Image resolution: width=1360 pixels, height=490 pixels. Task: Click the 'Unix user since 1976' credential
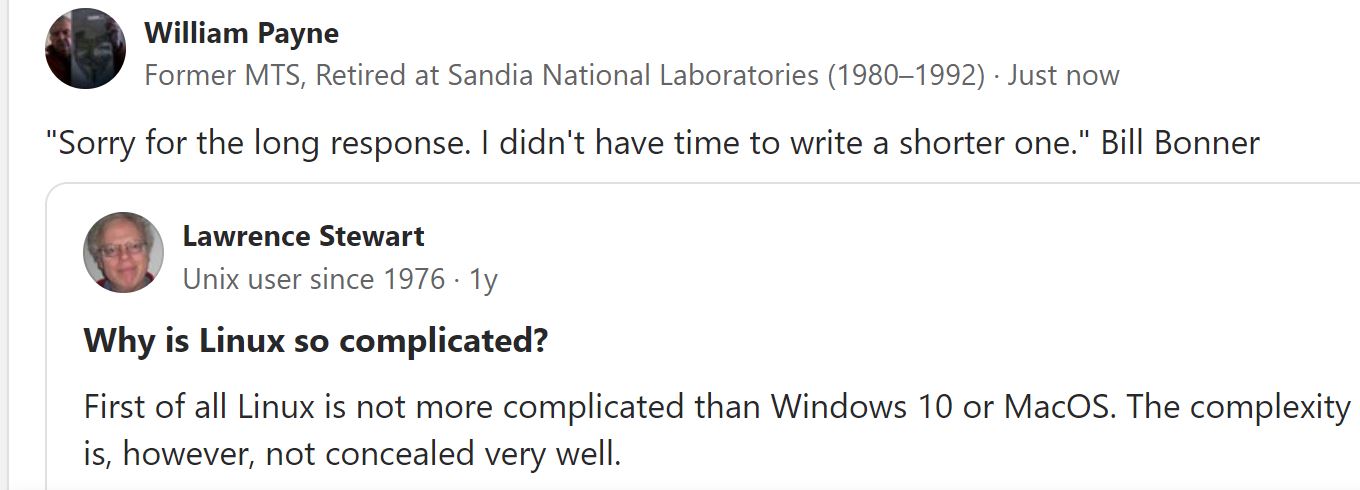(x=314, y=278)
